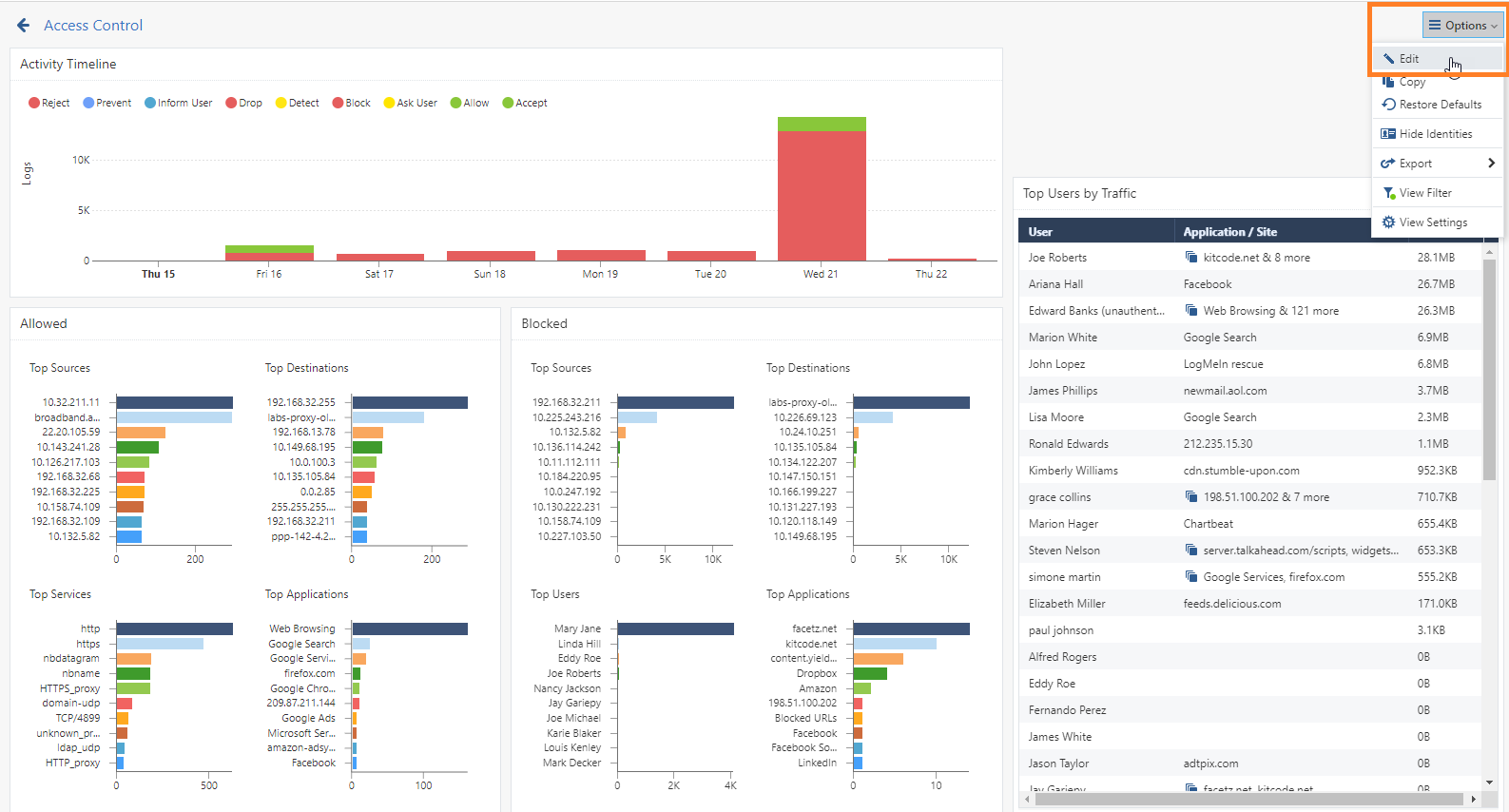Click the View Filter funnel icon
Screen dimensions: 1509x812
click(1389, 193)
